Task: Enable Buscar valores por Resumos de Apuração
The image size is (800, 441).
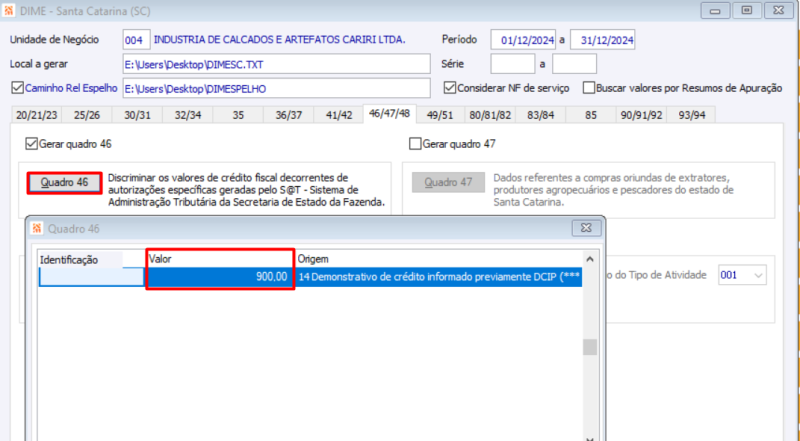Action: point(589,88)
